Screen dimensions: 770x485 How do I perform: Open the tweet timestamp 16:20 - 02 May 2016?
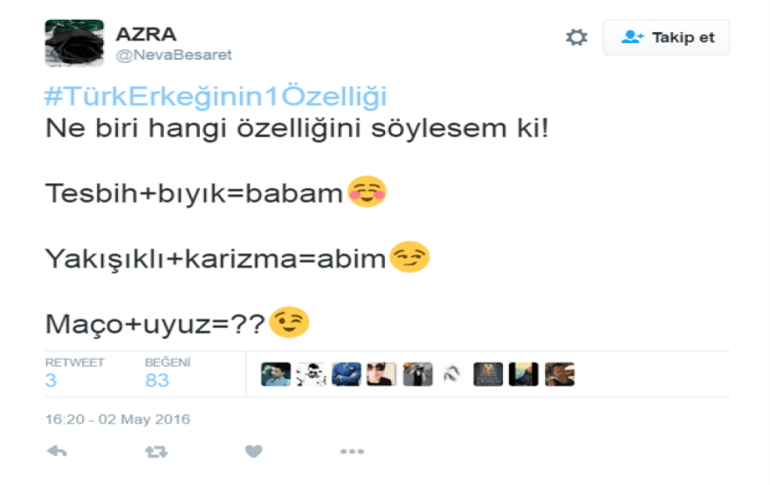point(117,419)
